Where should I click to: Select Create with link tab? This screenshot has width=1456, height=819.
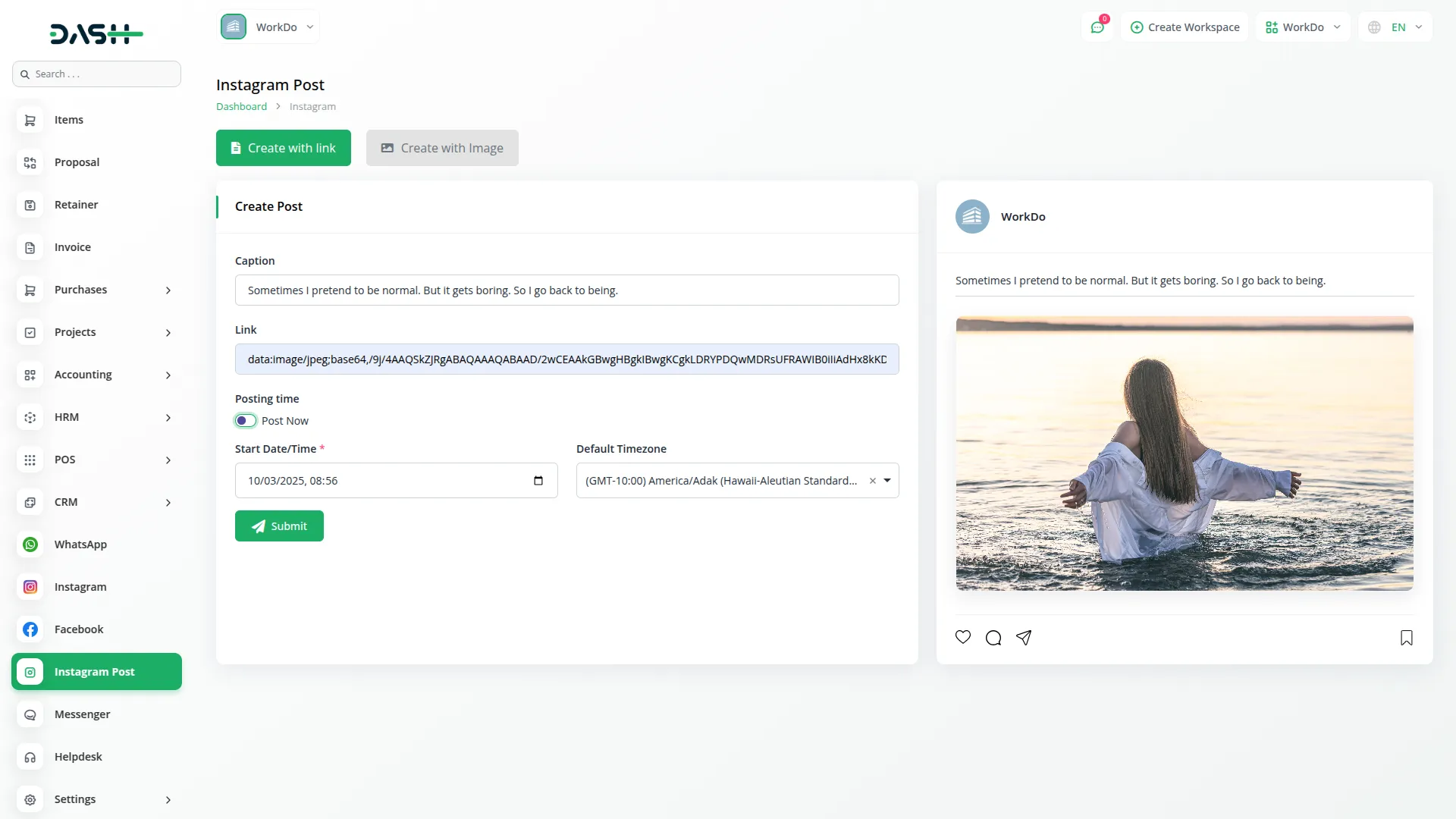click(x=284, y=148)
